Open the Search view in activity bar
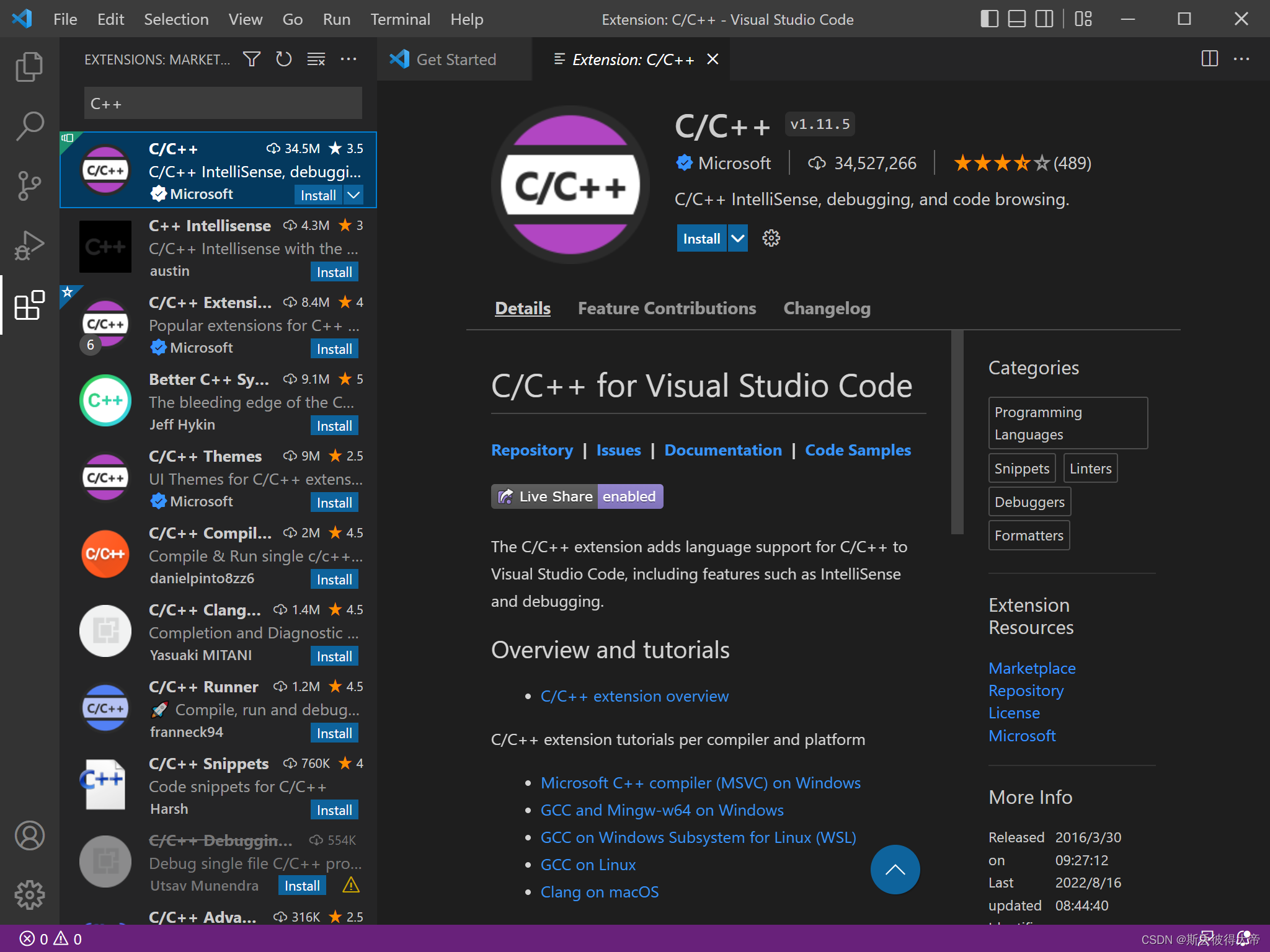Screen dimensions: 1270x952 coord(29,126)
